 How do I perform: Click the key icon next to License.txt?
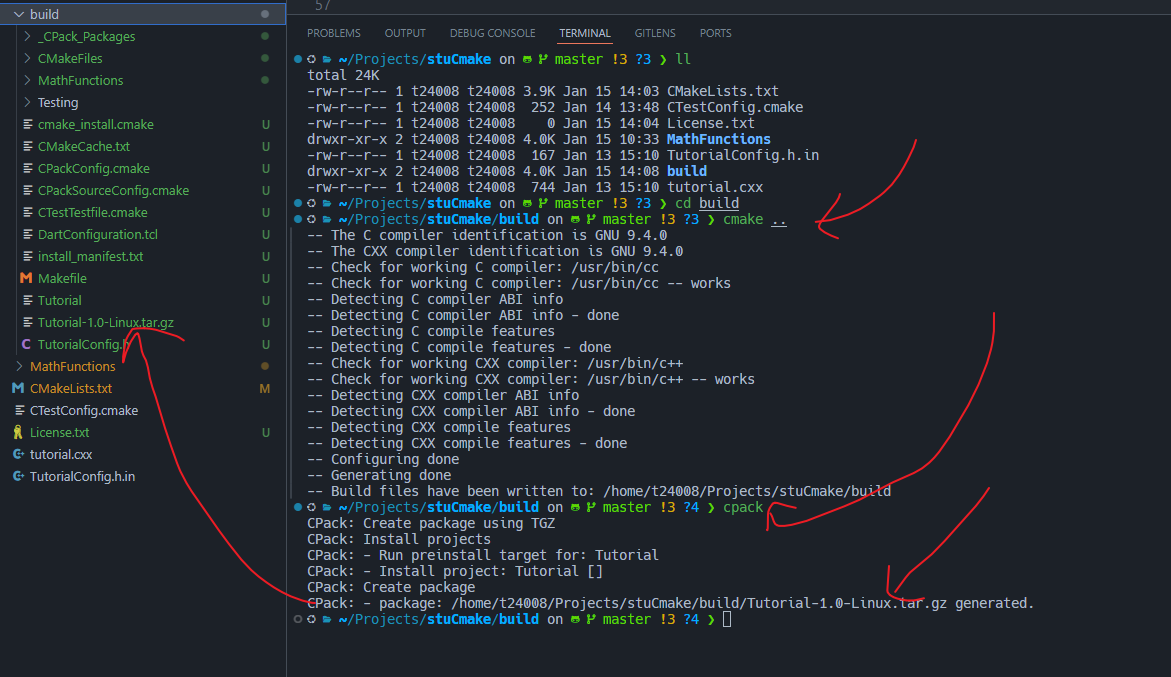coord(18,432)
